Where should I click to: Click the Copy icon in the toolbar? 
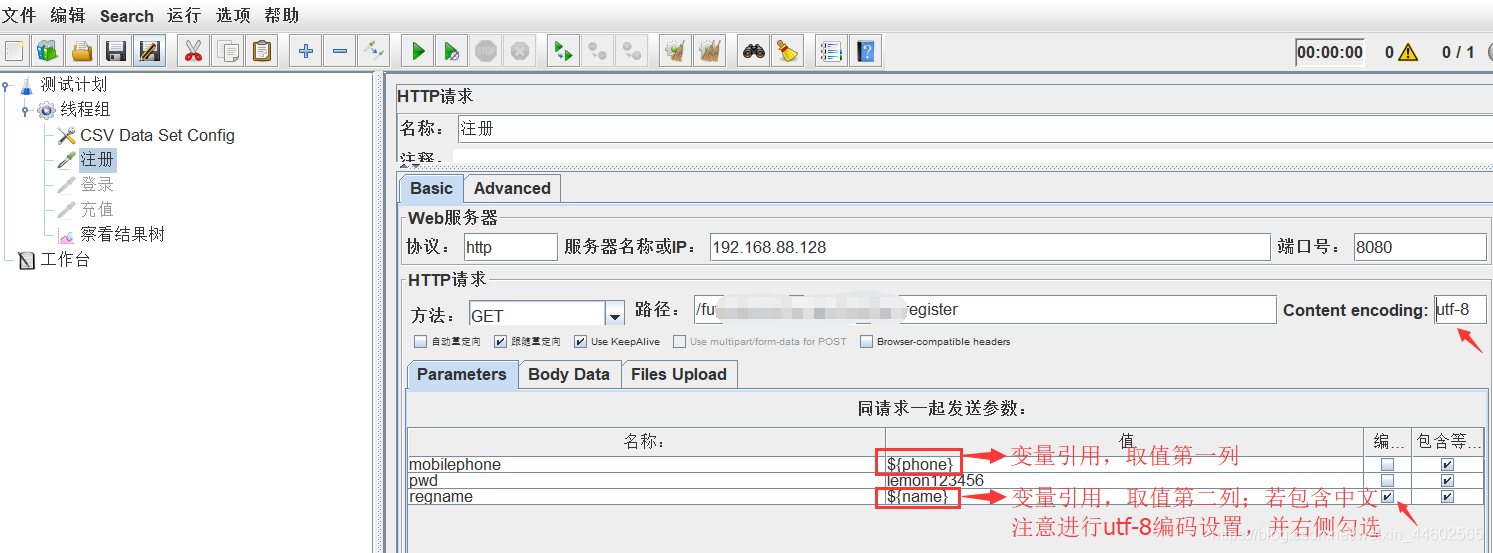[228, 50]
